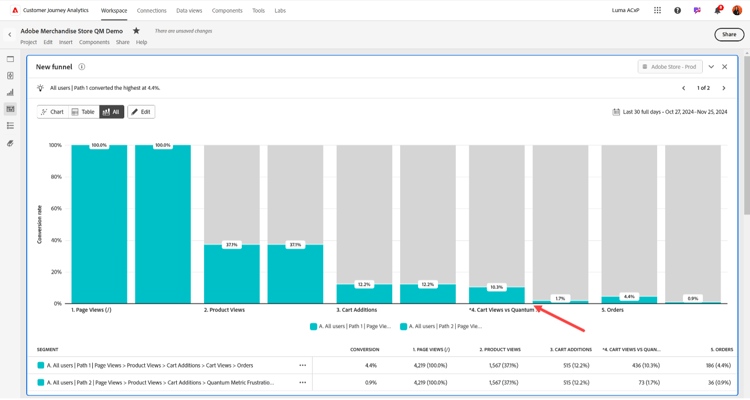Open the Last 30 full days date range
The image size is (750, 400).
point(670,112)
